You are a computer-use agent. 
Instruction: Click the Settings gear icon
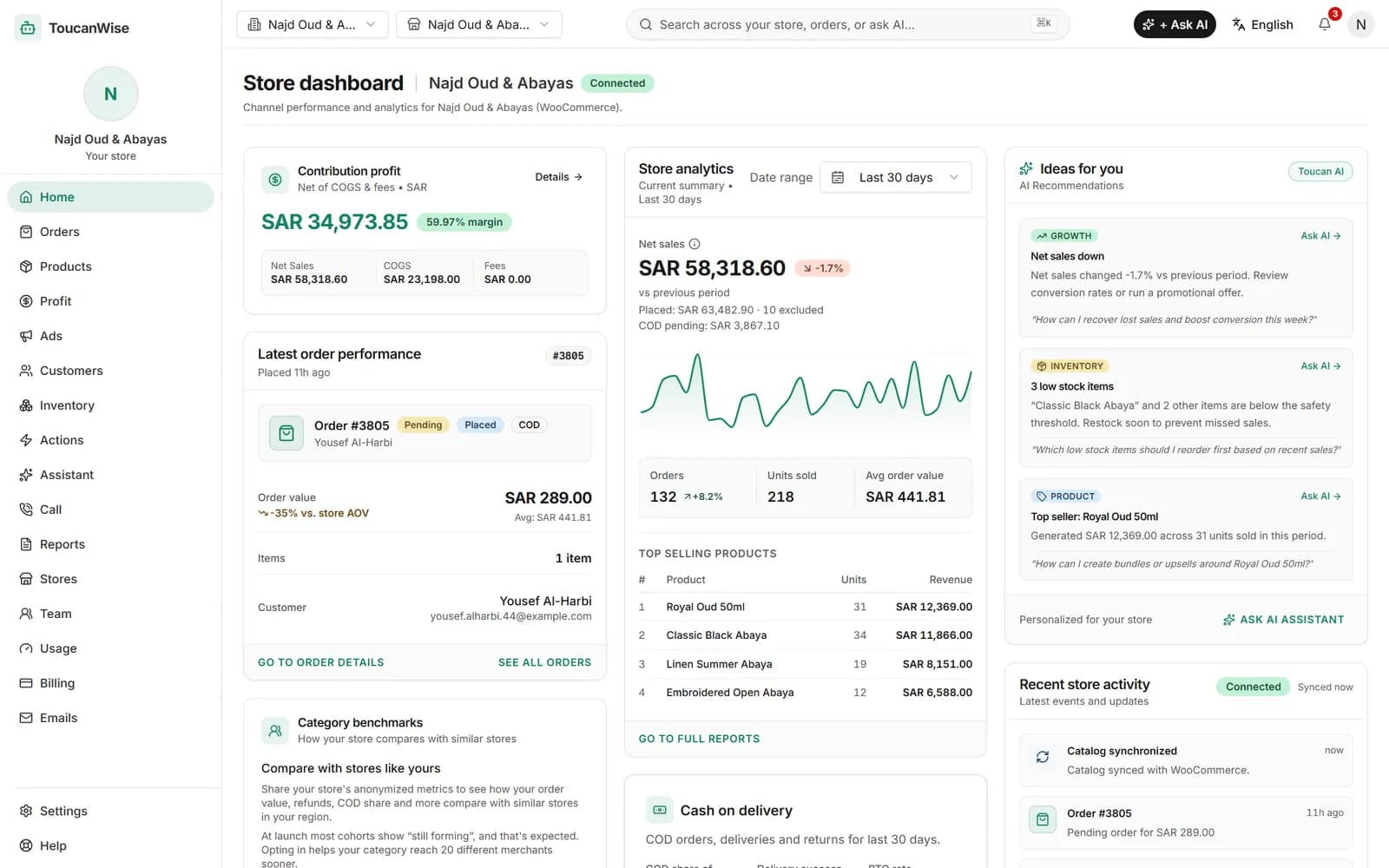[x=26, y=811]
